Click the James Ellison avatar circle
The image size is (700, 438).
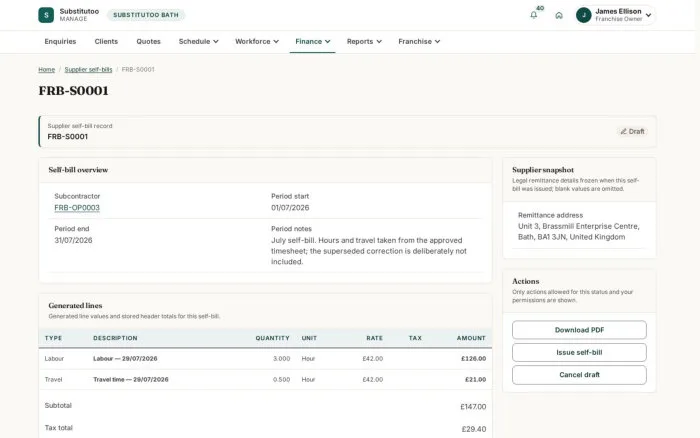pos(583,15)
